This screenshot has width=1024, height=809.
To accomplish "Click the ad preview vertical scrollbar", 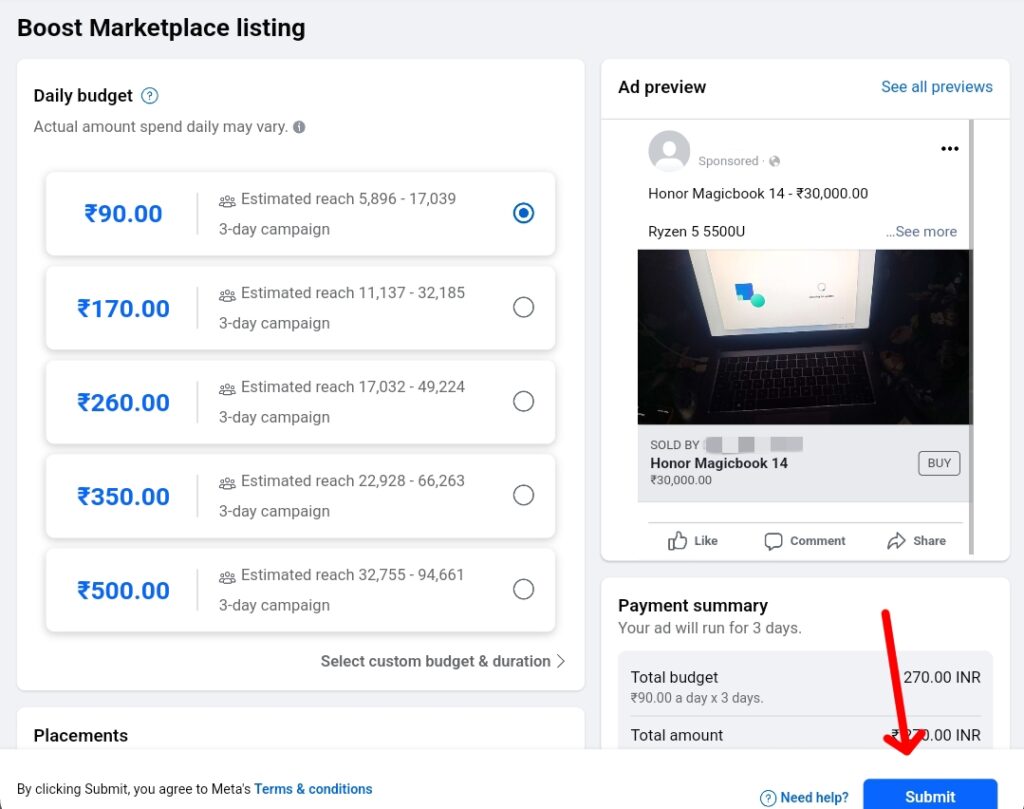I will click(971, 337).
